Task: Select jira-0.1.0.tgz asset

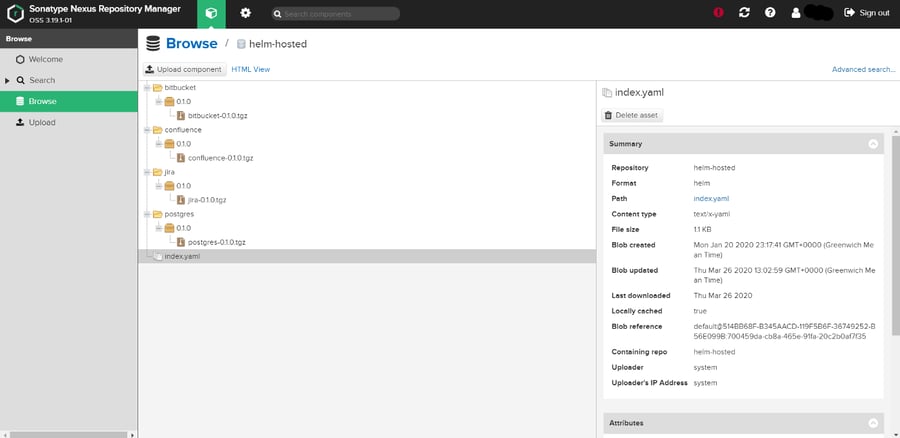Action: 207,200
